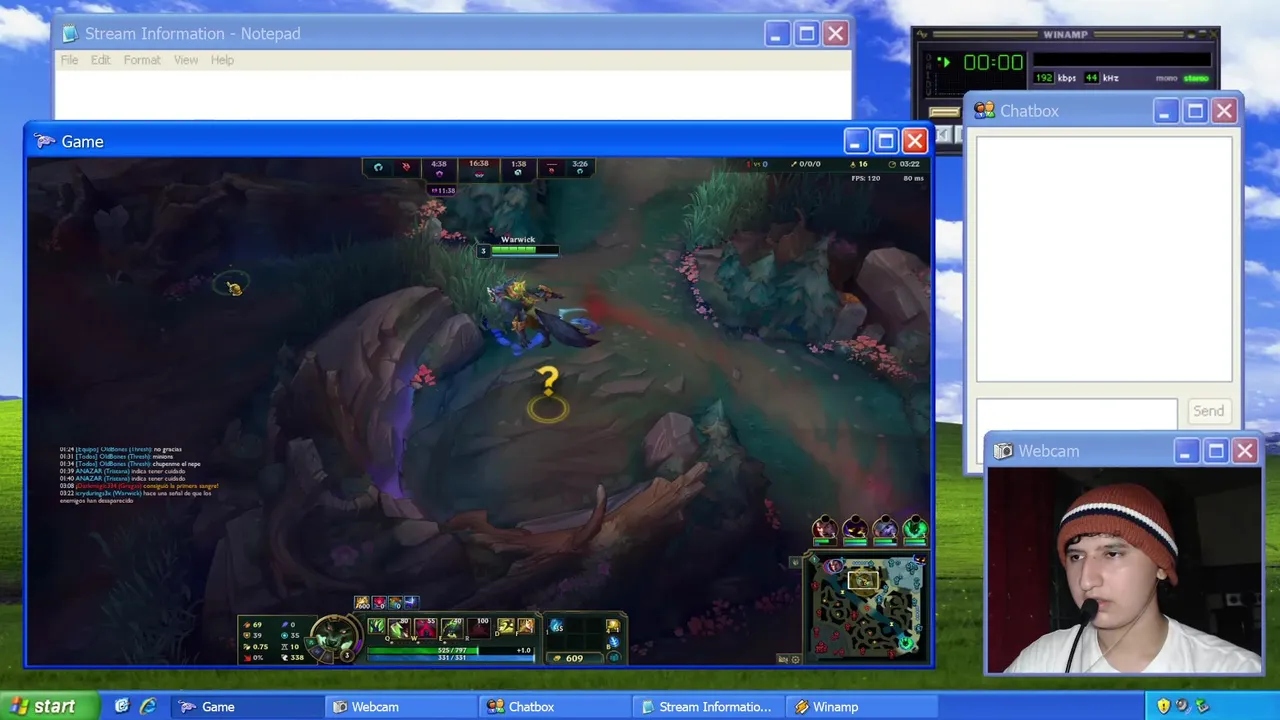Click the minimap in the Game window
This screenshot has height=720, width=1280.
click(x=866, y=608)
